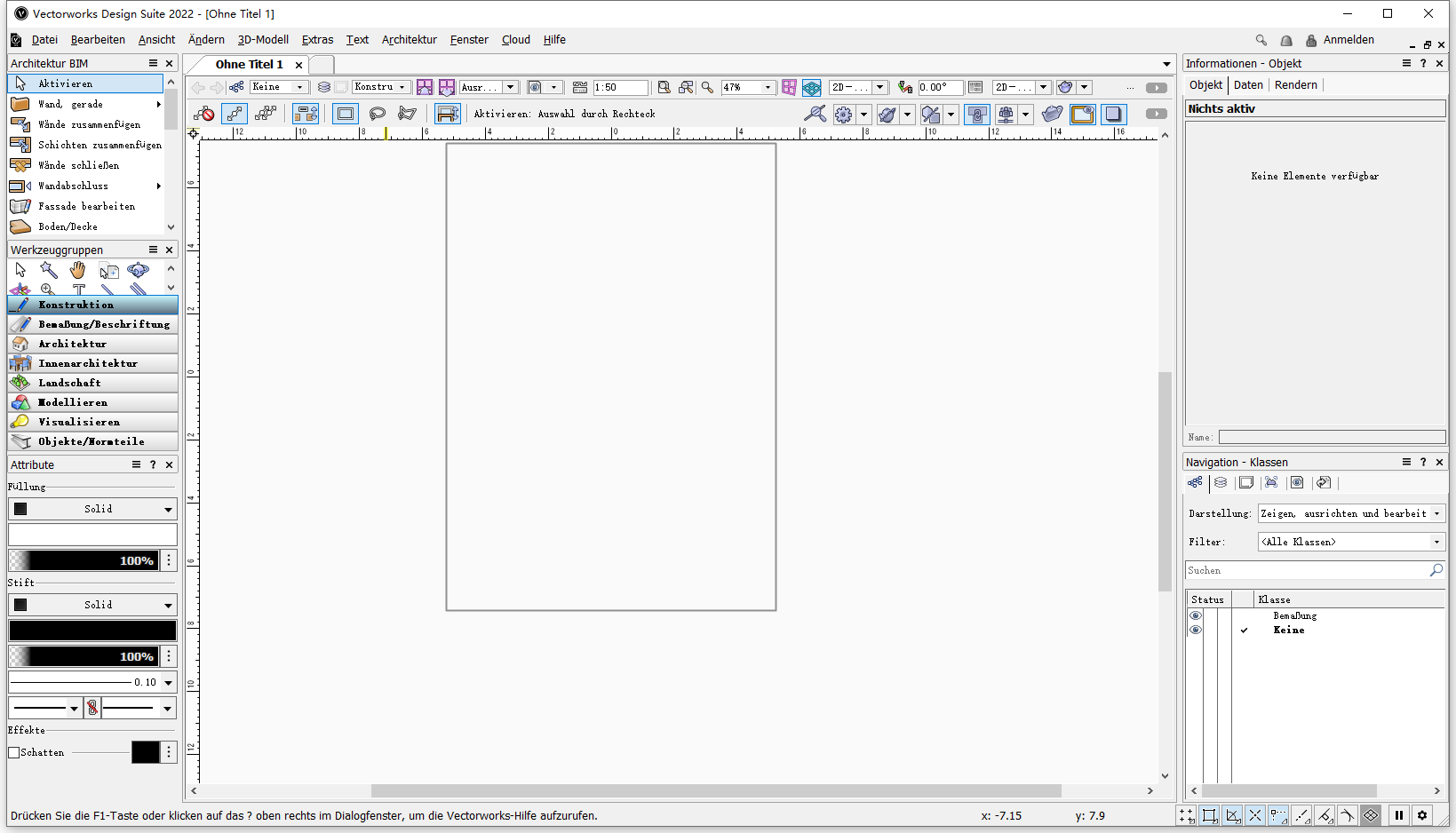Click the shadow color black swatch
This screenshot has width=1456, height=833.
click(145, 752)
